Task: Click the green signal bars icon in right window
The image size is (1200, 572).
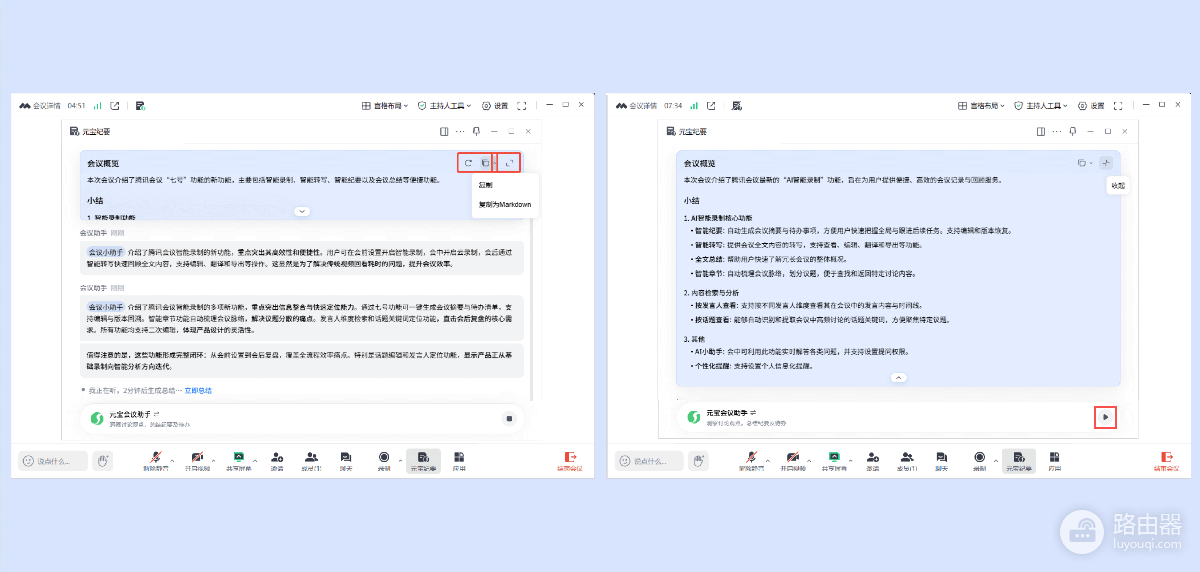Action: (x=694, y=105)
